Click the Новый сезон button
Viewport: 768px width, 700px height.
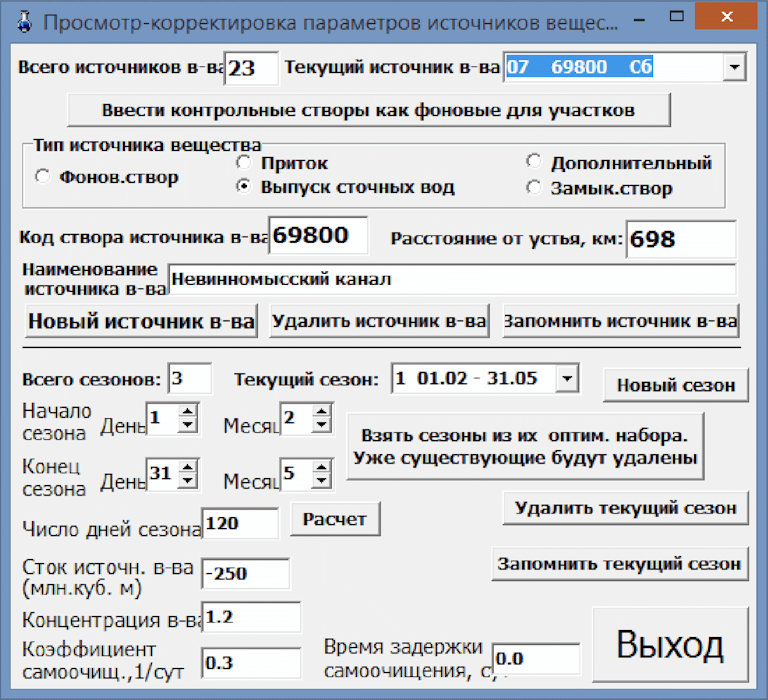(x=675, y=384)
